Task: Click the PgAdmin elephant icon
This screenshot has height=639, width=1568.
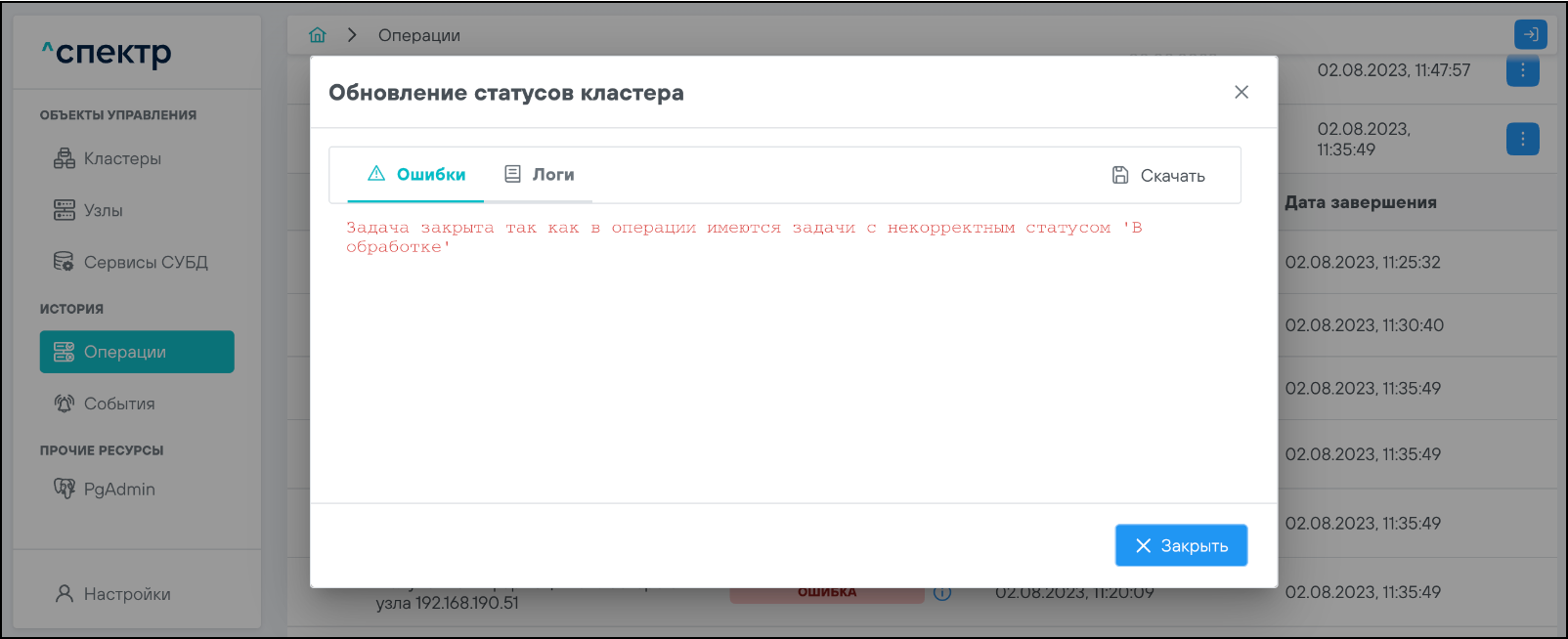Action: pyautogui.click(x=65, y=489)
